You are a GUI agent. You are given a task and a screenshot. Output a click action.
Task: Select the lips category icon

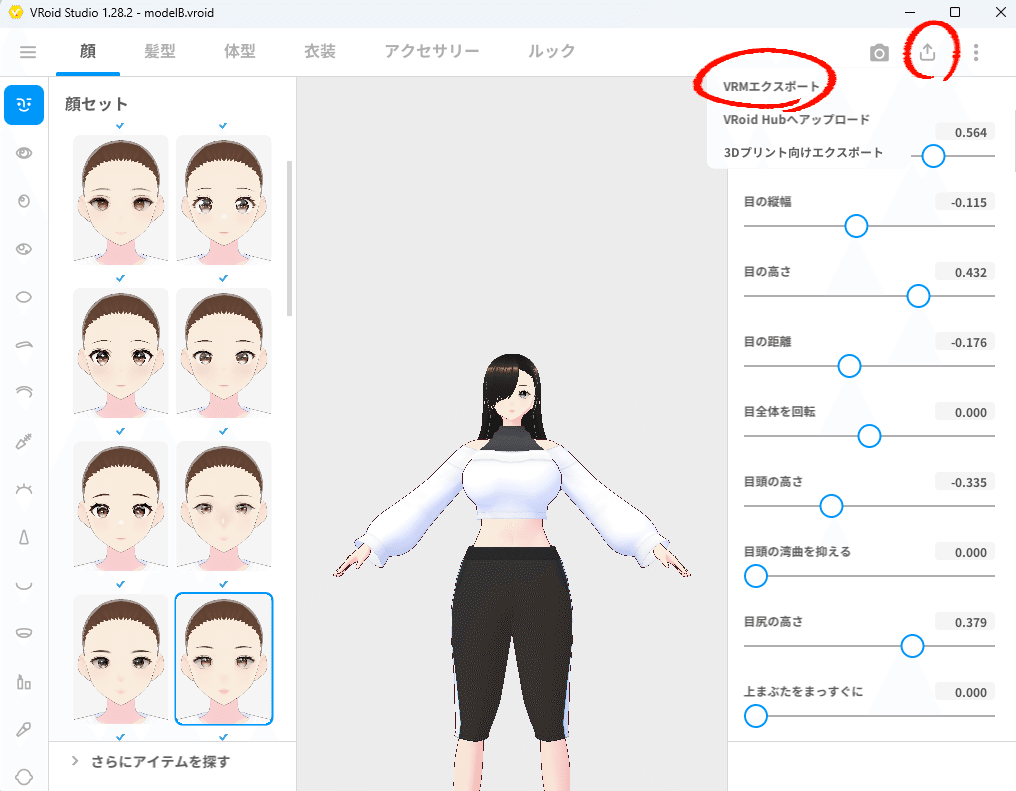click(x=24, y=633)
